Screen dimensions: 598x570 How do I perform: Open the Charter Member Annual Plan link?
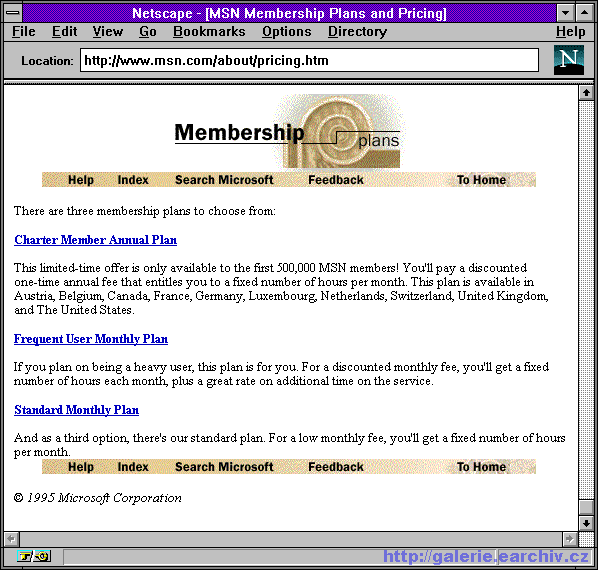(95, 240)
